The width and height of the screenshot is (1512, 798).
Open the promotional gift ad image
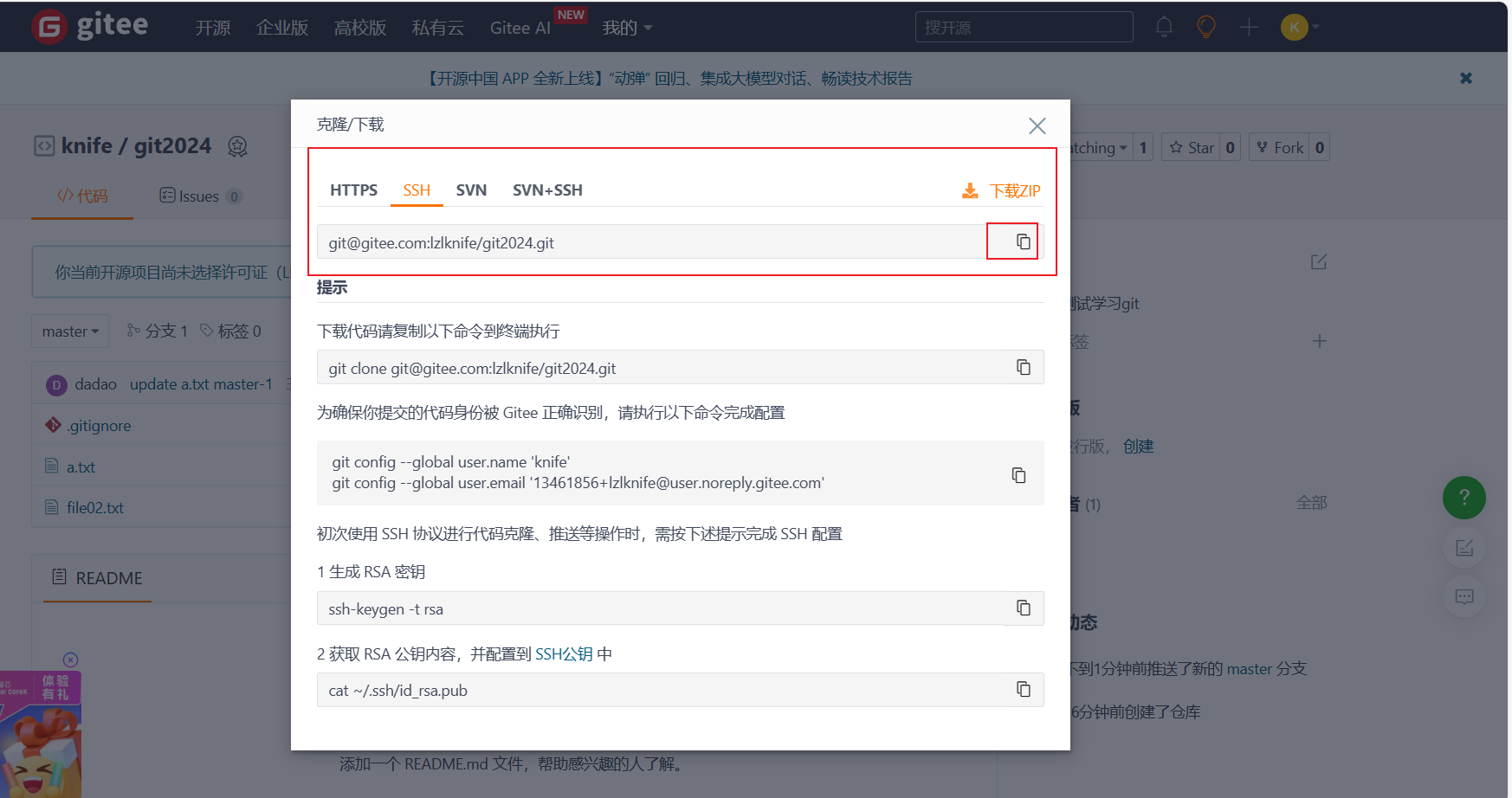41,734
